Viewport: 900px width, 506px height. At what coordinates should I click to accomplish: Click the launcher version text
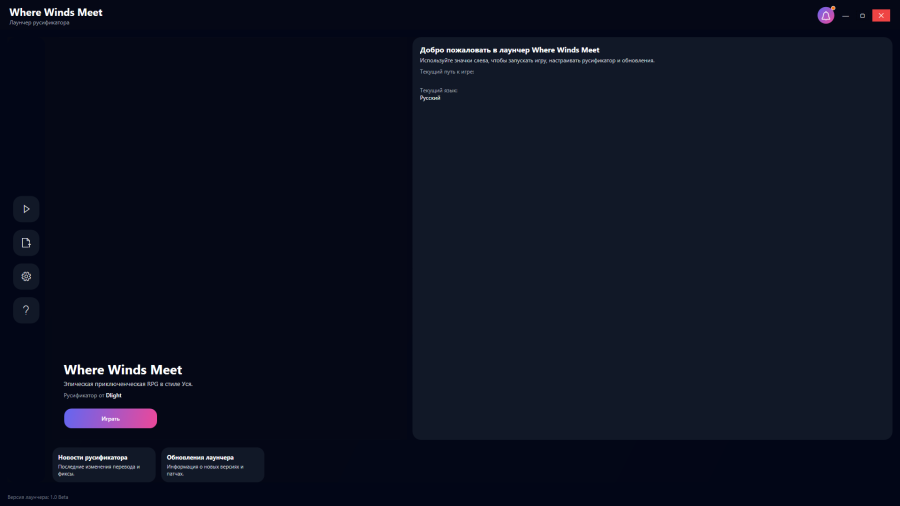coord(38,497)
